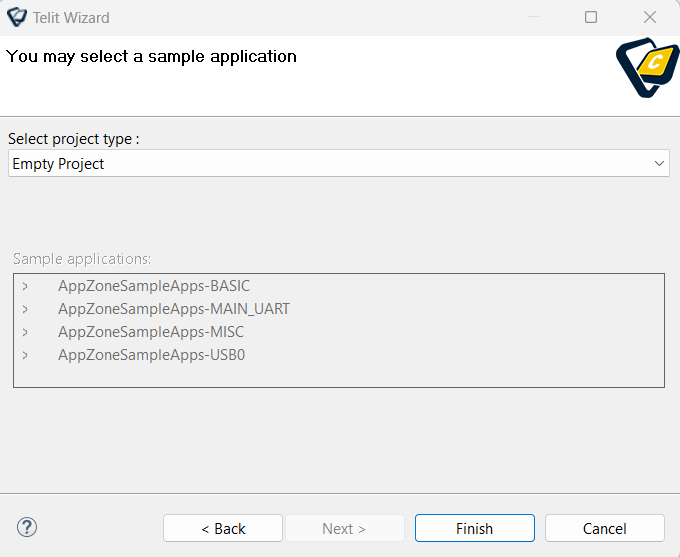
Task: Open the Select project type dropdown
Action: [x=339, y=163]
